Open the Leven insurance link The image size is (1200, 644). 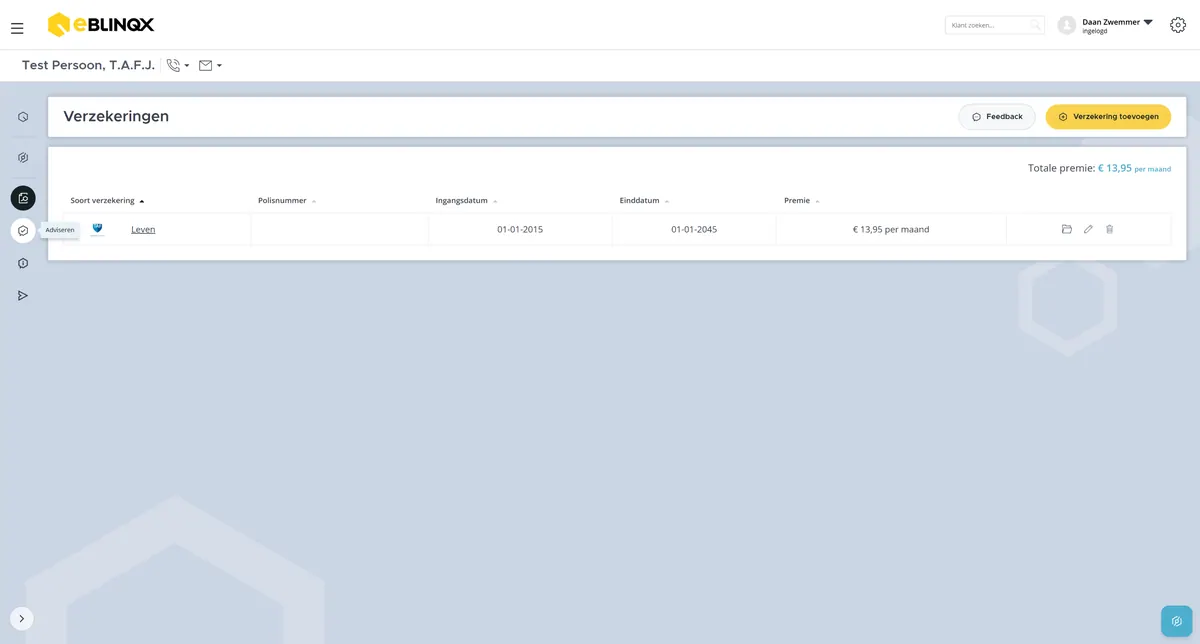pos(143,229)
